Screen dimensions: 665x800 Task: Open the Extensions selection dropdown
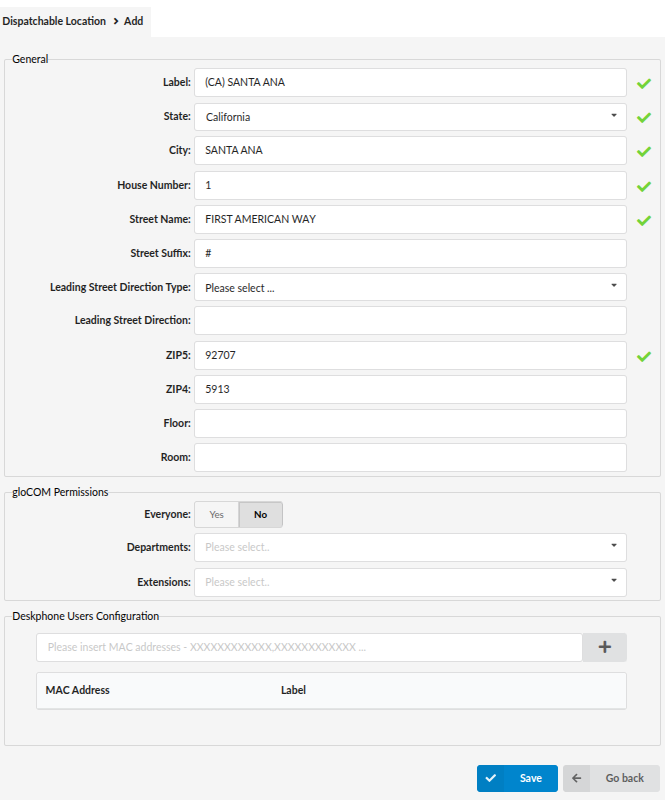tap(410, 582)
